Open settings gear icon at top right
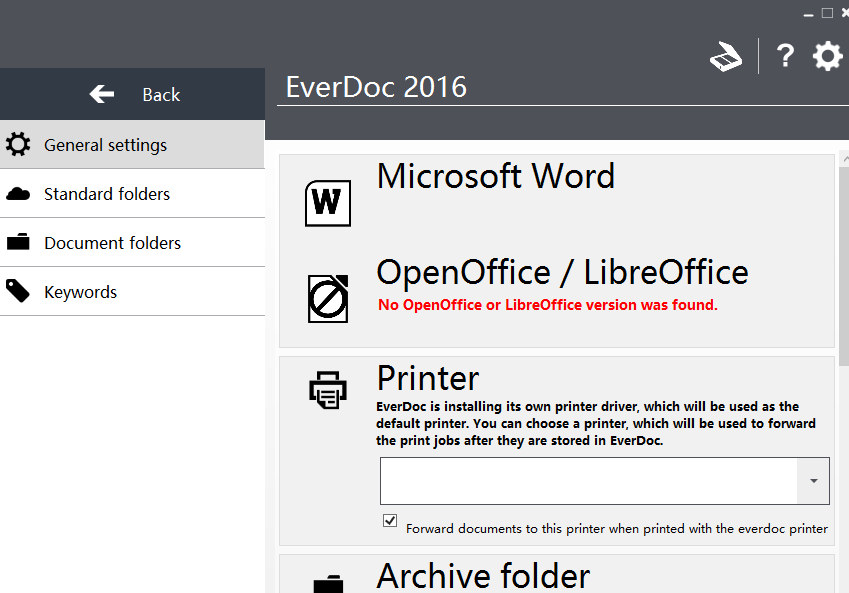This screenshot has height=593, width=849. (x=827, y=56)
